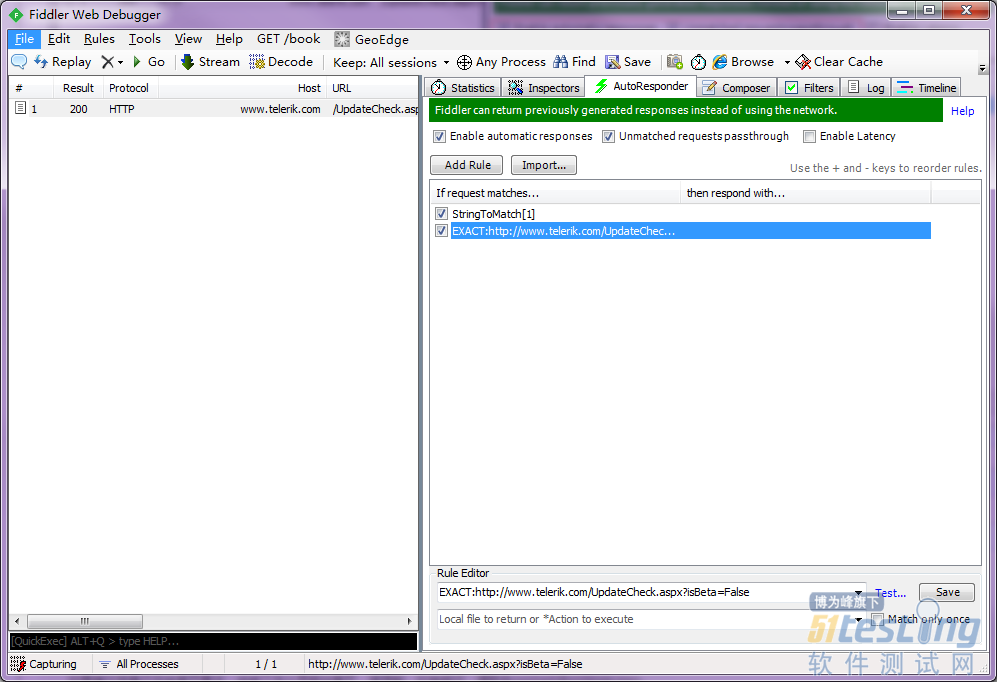Viewport: 997px width, 682px height.
Task: Click the Import... button
Action: click(x=544, y=165)
